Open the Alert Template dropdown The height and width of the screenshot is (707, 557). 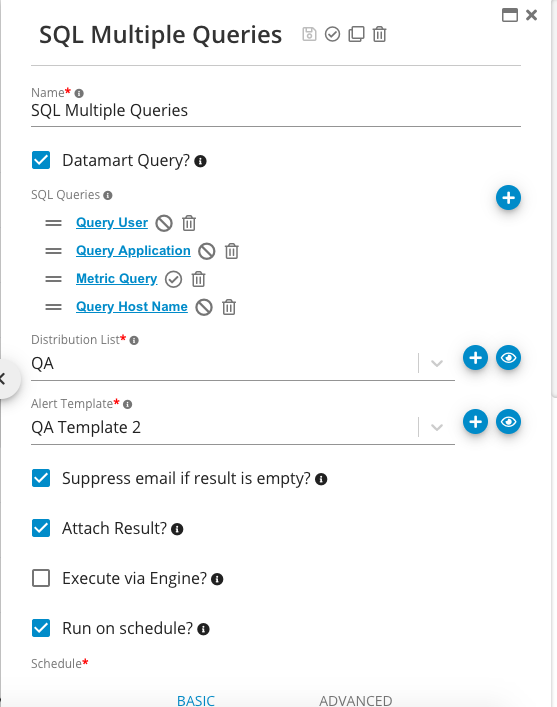point(437,427)
